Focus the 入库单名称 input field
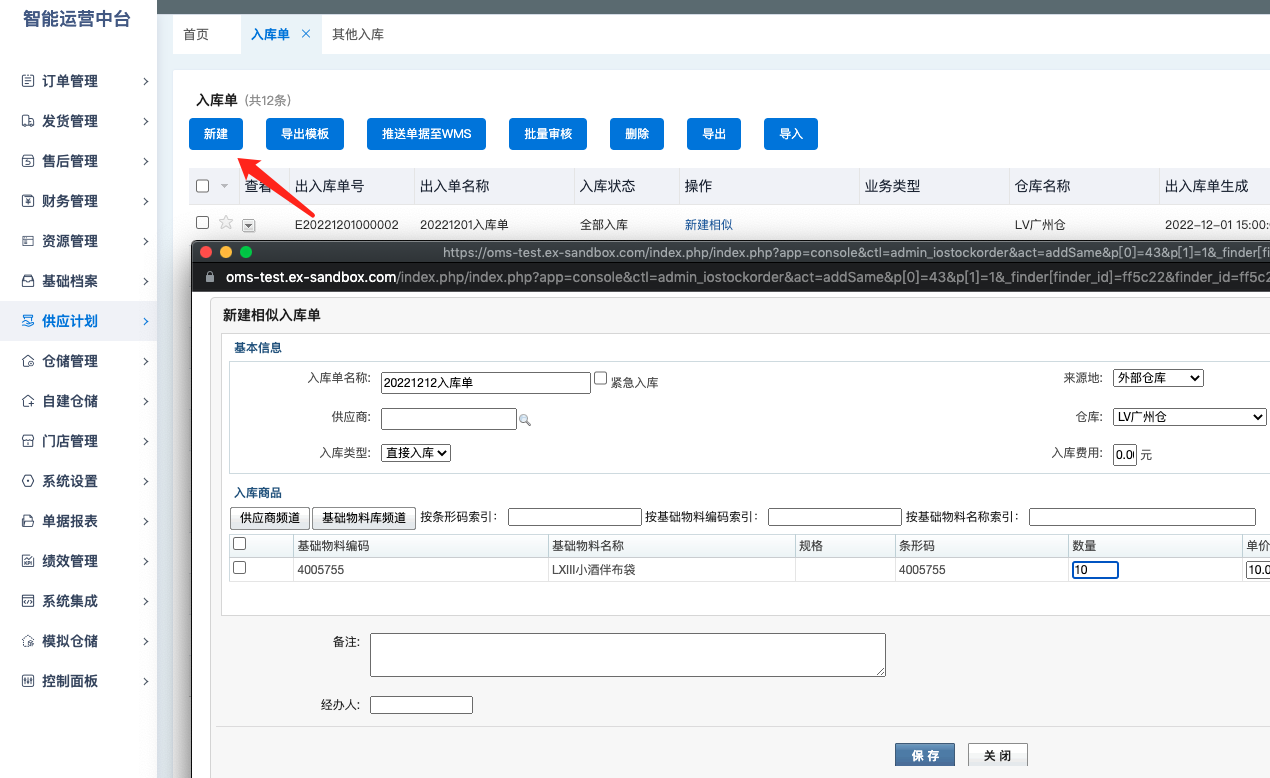1270x778 pixels. coord(486,383)
